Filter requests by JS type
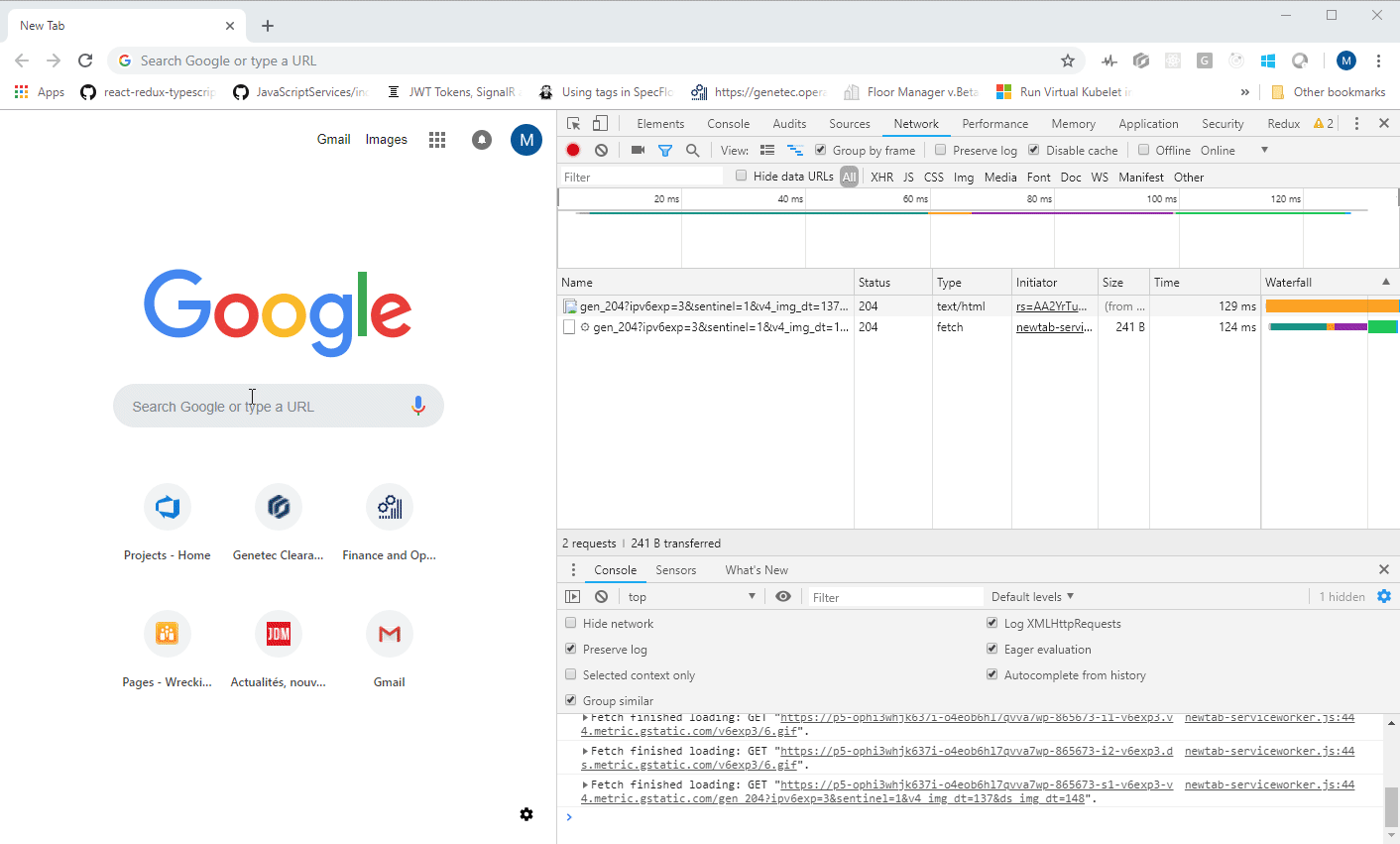This screenshot has width=1400, height=844. coord(908,178)
